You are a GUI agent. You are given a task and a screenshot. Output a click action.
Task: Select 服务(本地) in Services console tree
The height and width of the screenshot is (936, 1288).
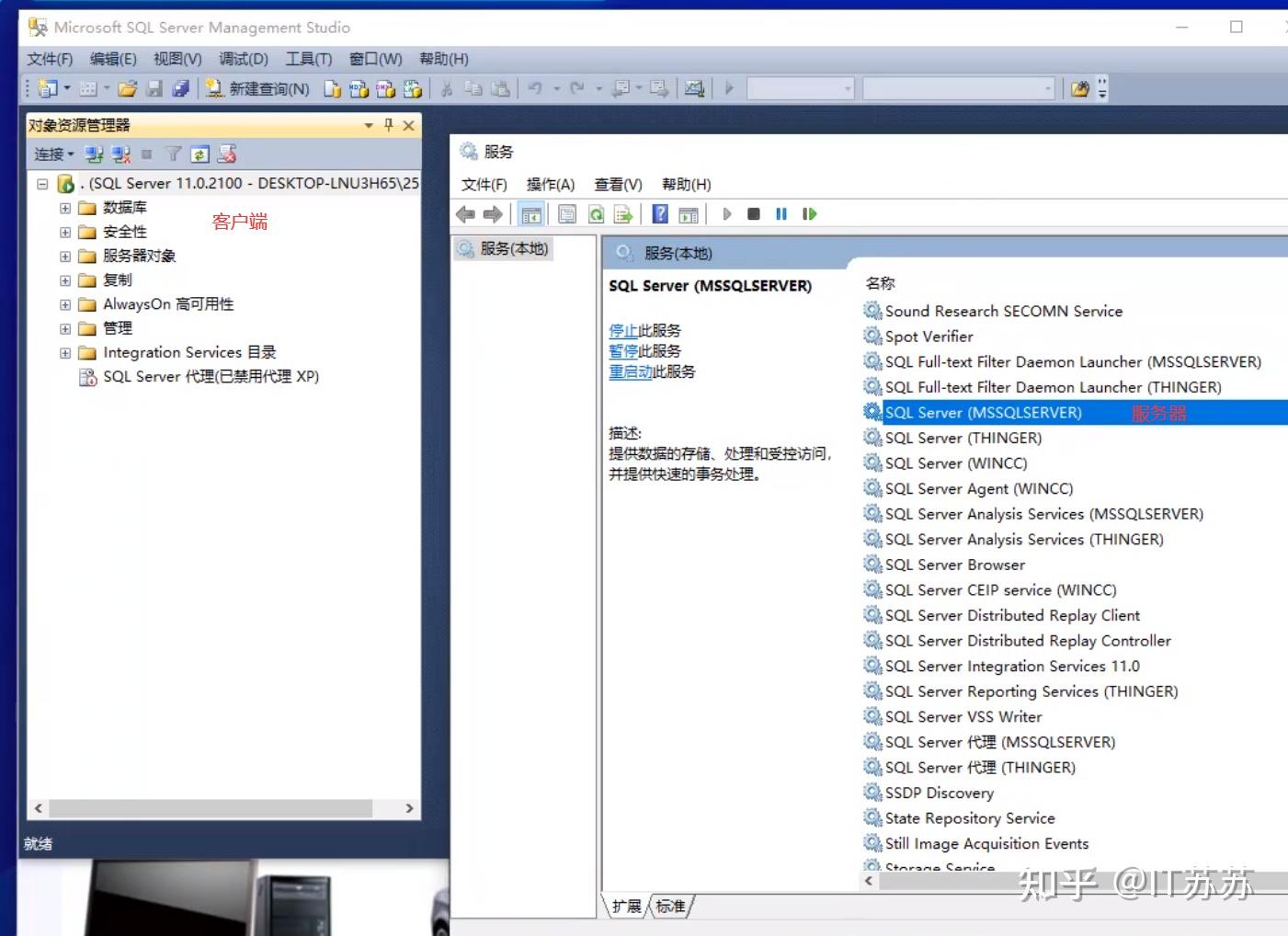click(504, 249)
